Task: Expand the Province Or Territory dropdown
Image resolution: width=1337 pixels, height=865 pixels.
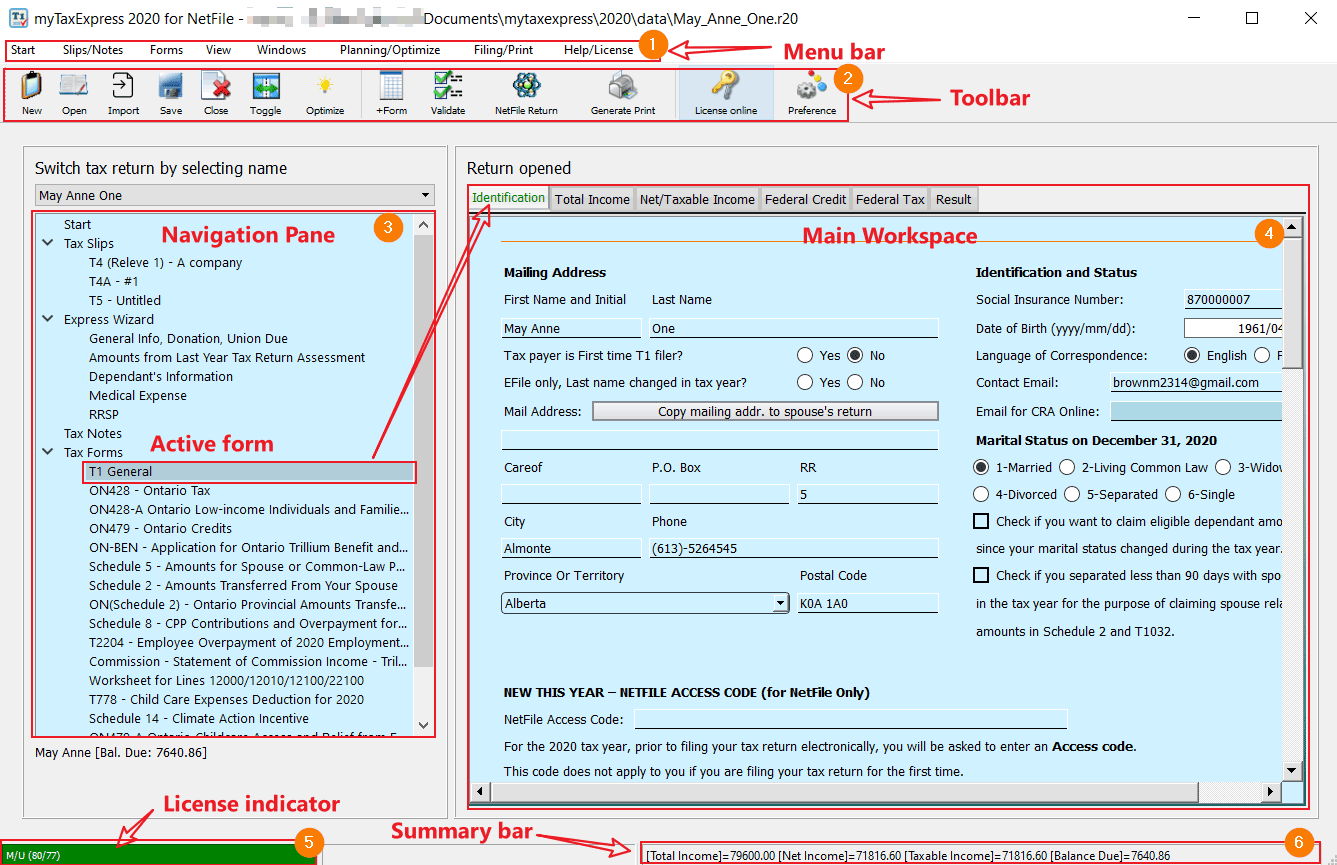Action: [780, 603]
